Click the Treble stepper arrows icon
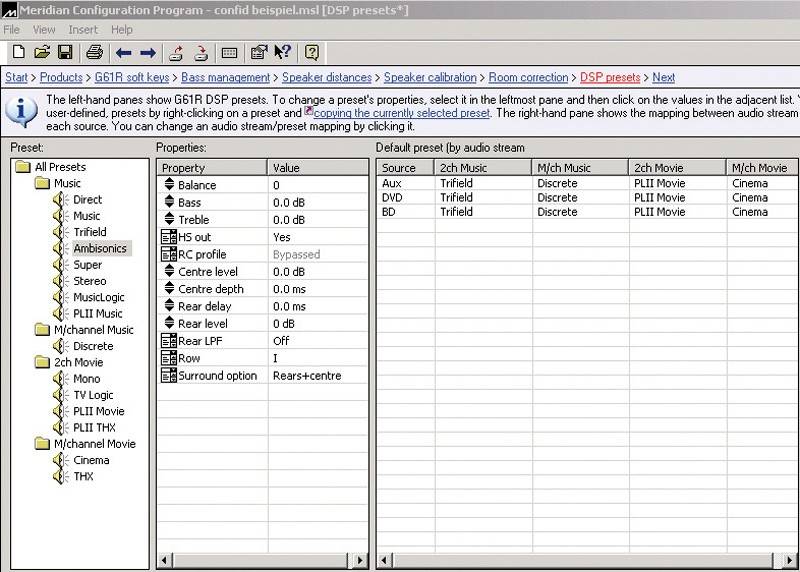Viewport: 800px width, 572px height. tap(169, 219)
